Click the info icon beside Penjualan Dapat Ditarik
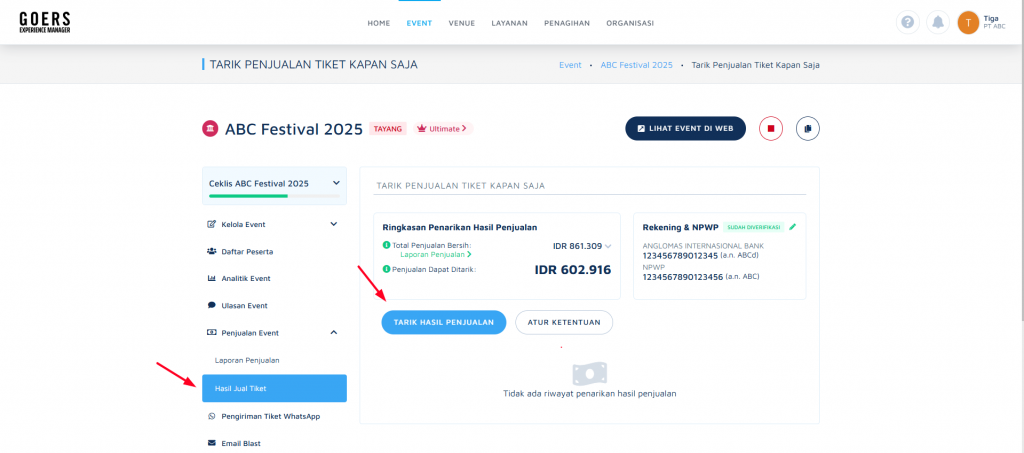The width and height of the screenshot is (1024, 453). tap(386, 269)
